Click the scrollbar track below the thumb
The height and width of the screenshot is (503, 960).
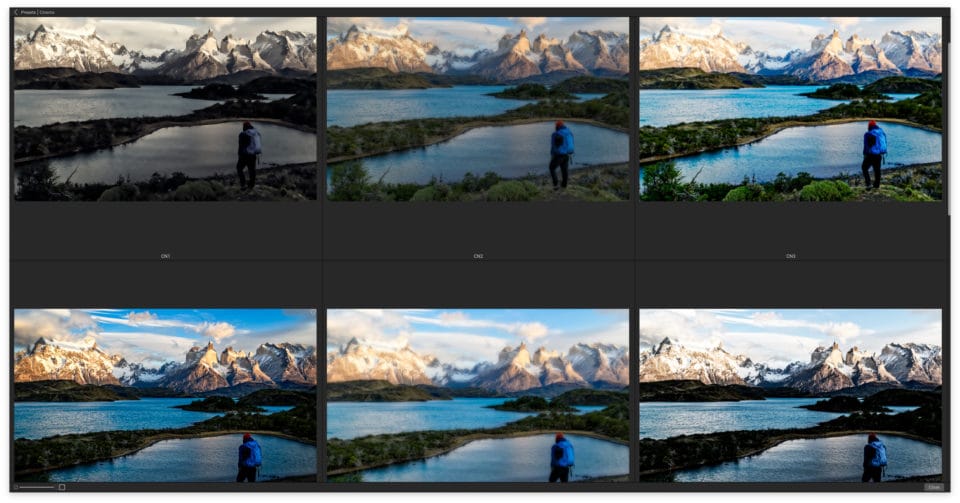point(947,350)
